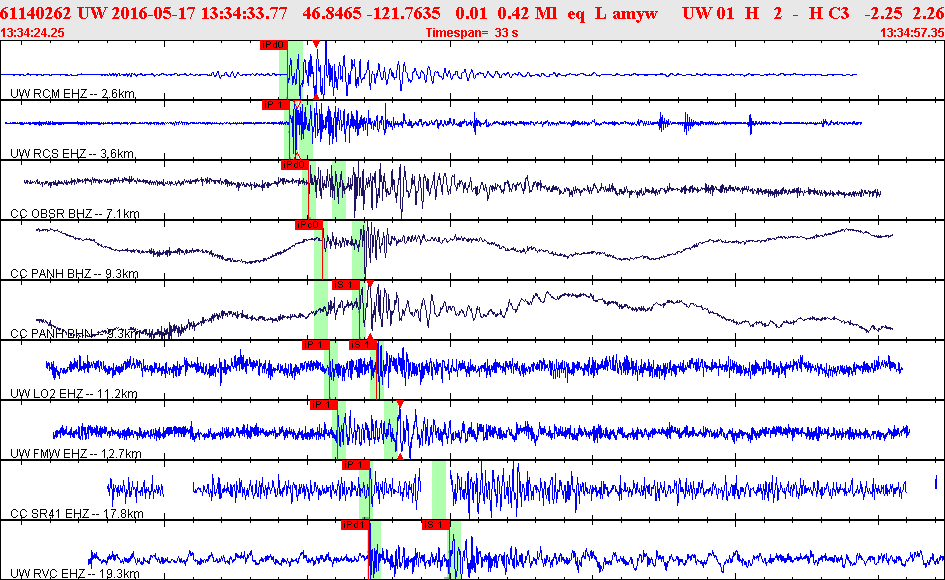Click the Timespan= 33 s header label
This screenshot has height=580, width=945.
click(470, 31)
